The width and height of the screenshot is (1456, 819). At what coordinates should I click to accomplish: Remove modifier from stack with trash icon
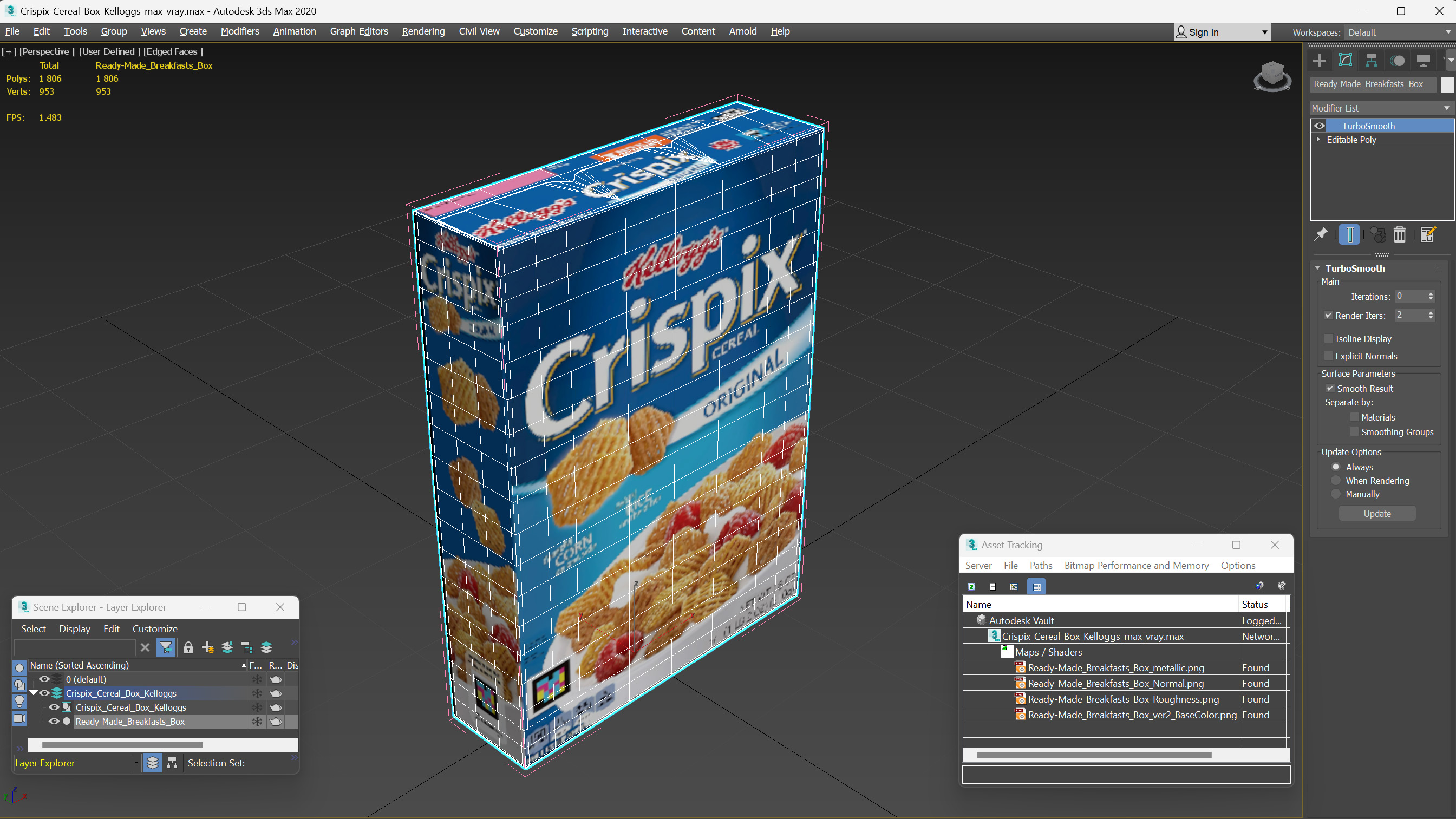coord(1400,234)
